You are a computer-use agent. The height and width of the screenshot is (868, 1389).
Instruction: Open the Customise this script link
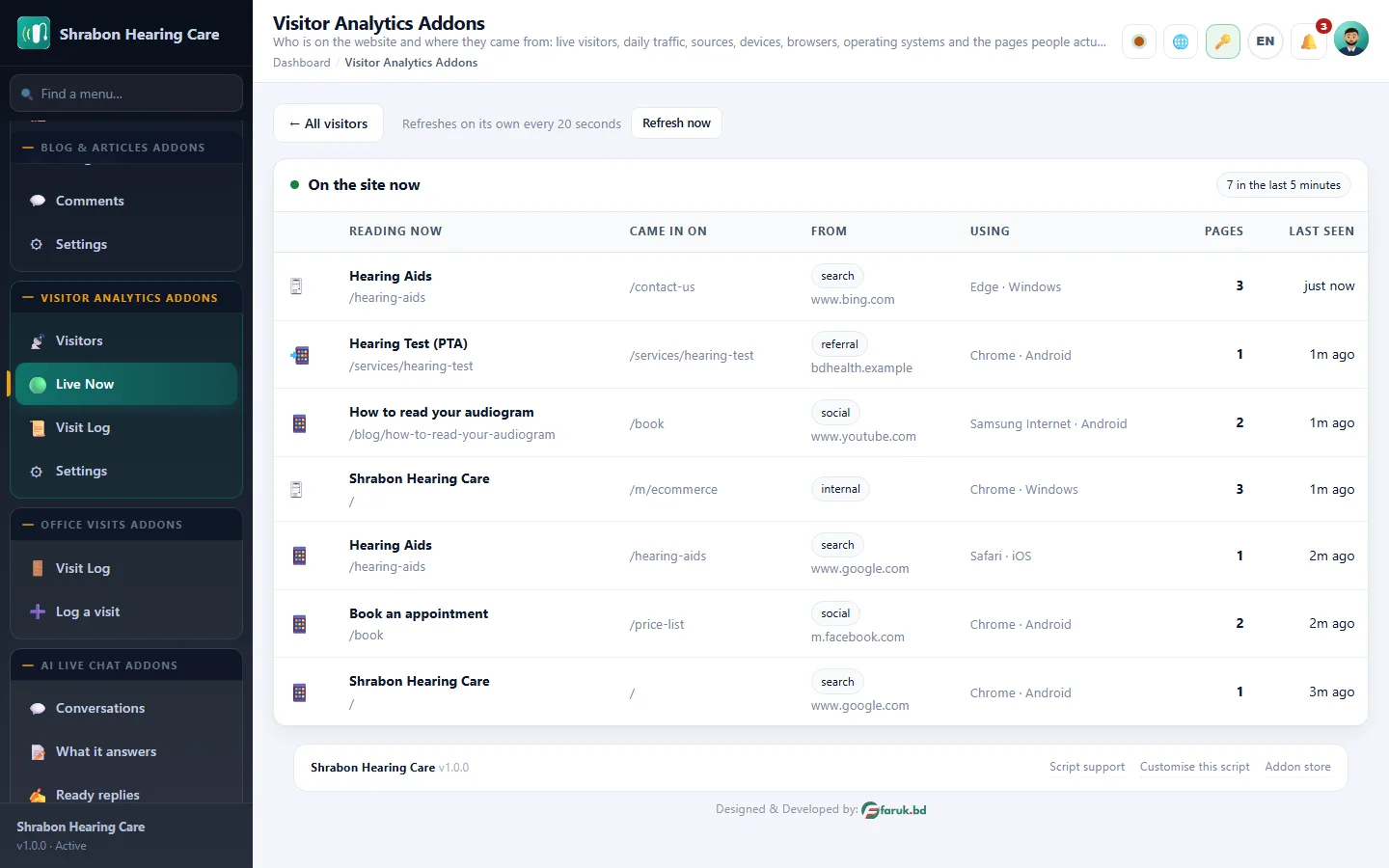click(x=1195, y=767)
